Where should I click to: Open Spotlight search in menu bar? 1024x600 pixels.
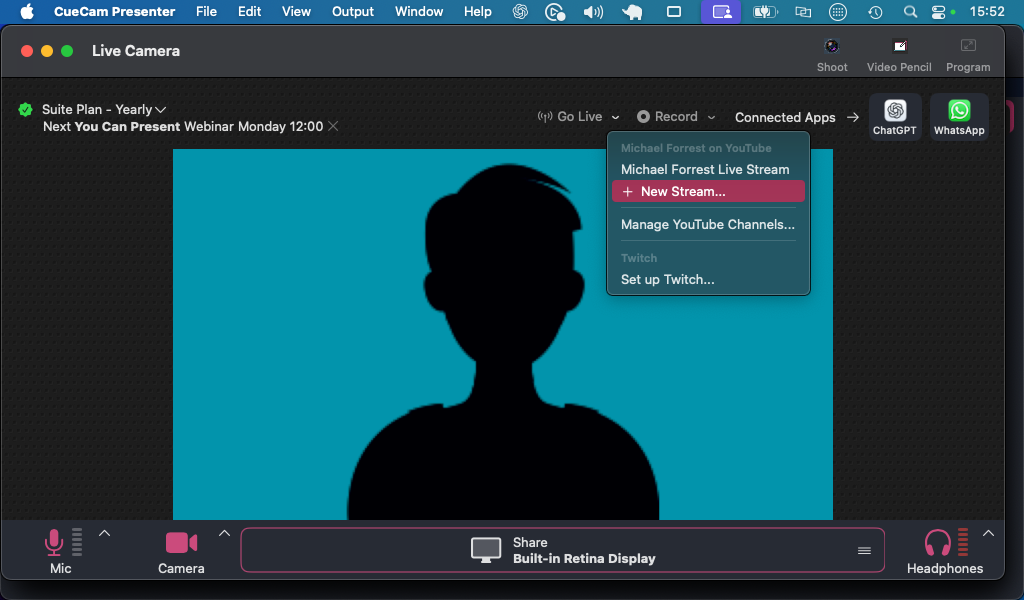point(910,12)
